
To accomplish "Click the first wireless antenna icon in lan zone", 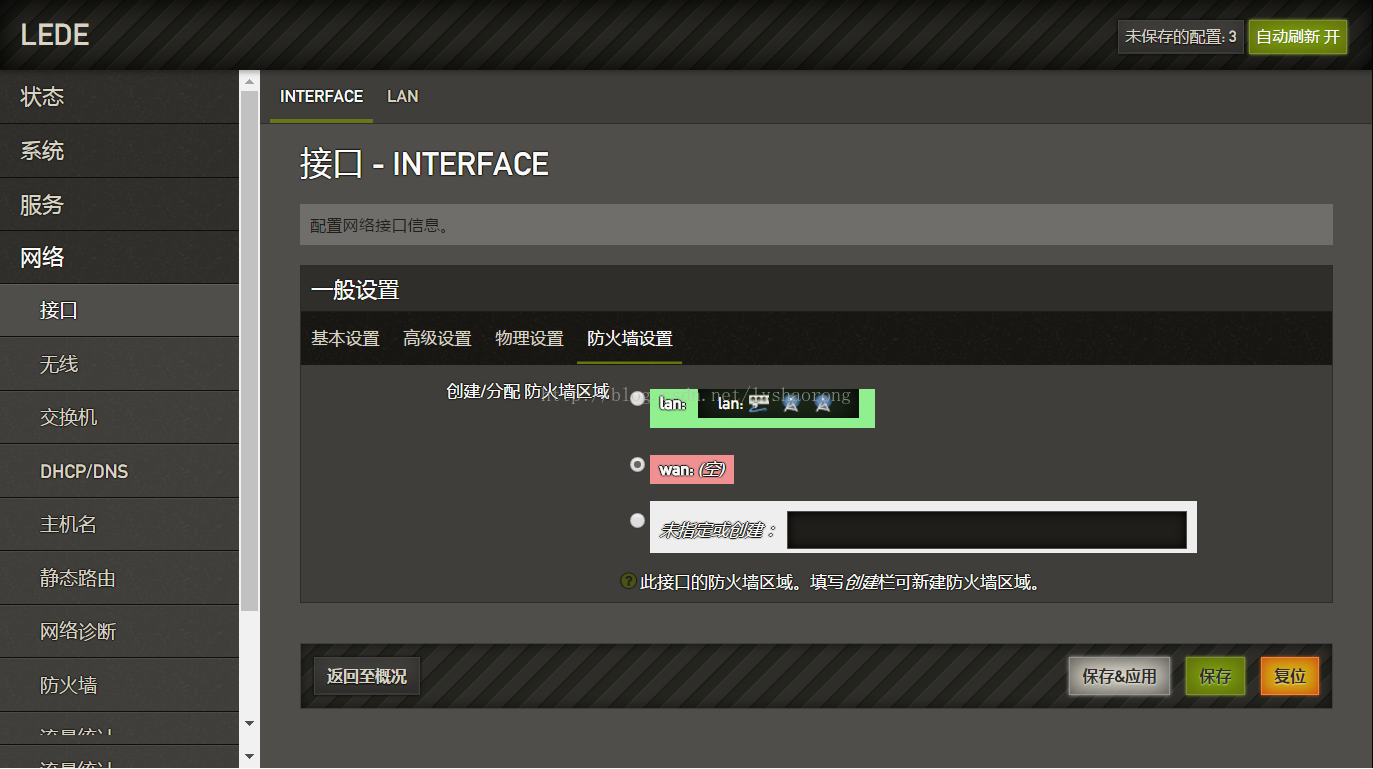I will (x=790, y=403).
